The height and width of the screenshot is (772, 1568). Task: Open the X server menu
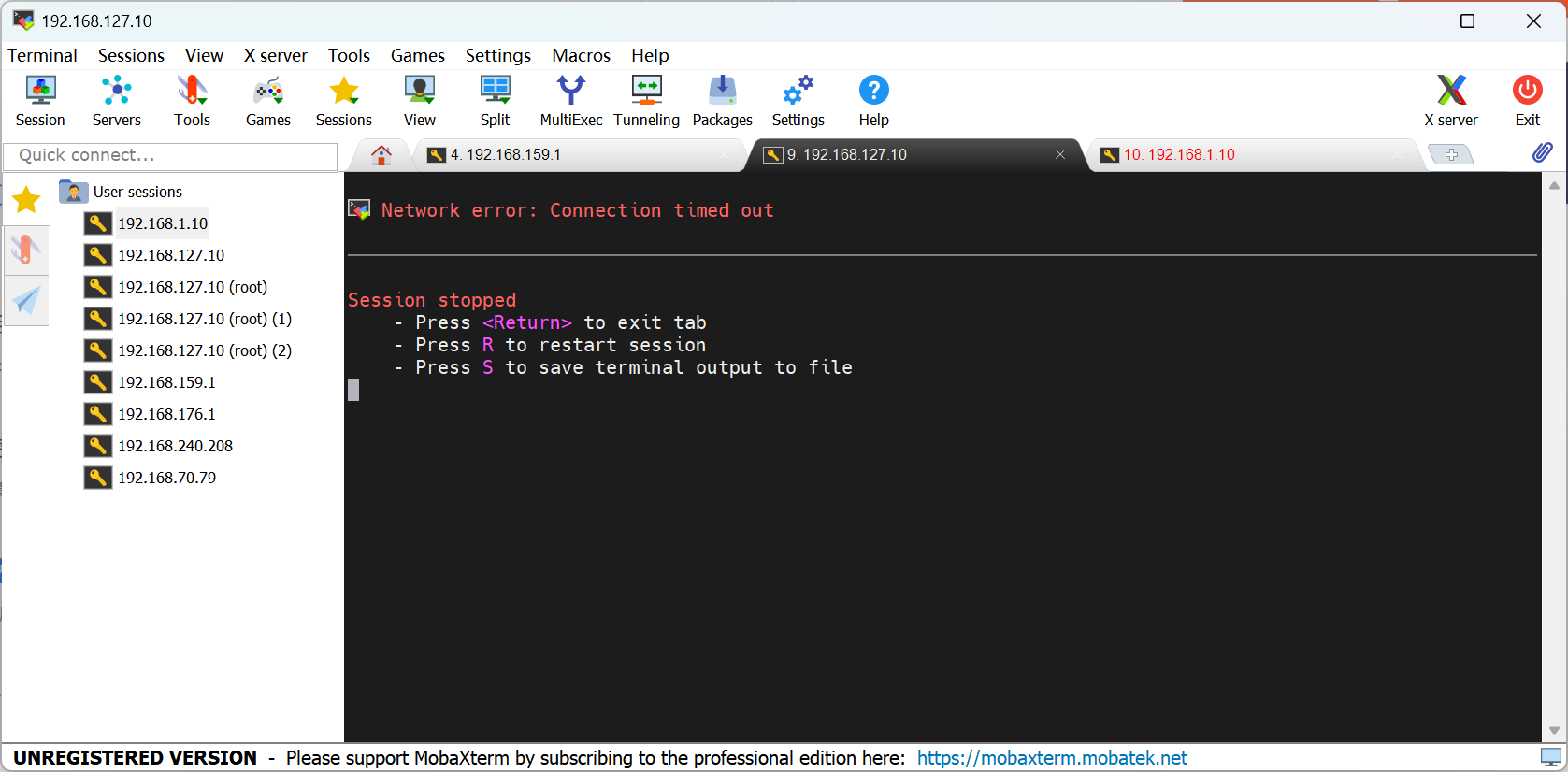point(275,55)
